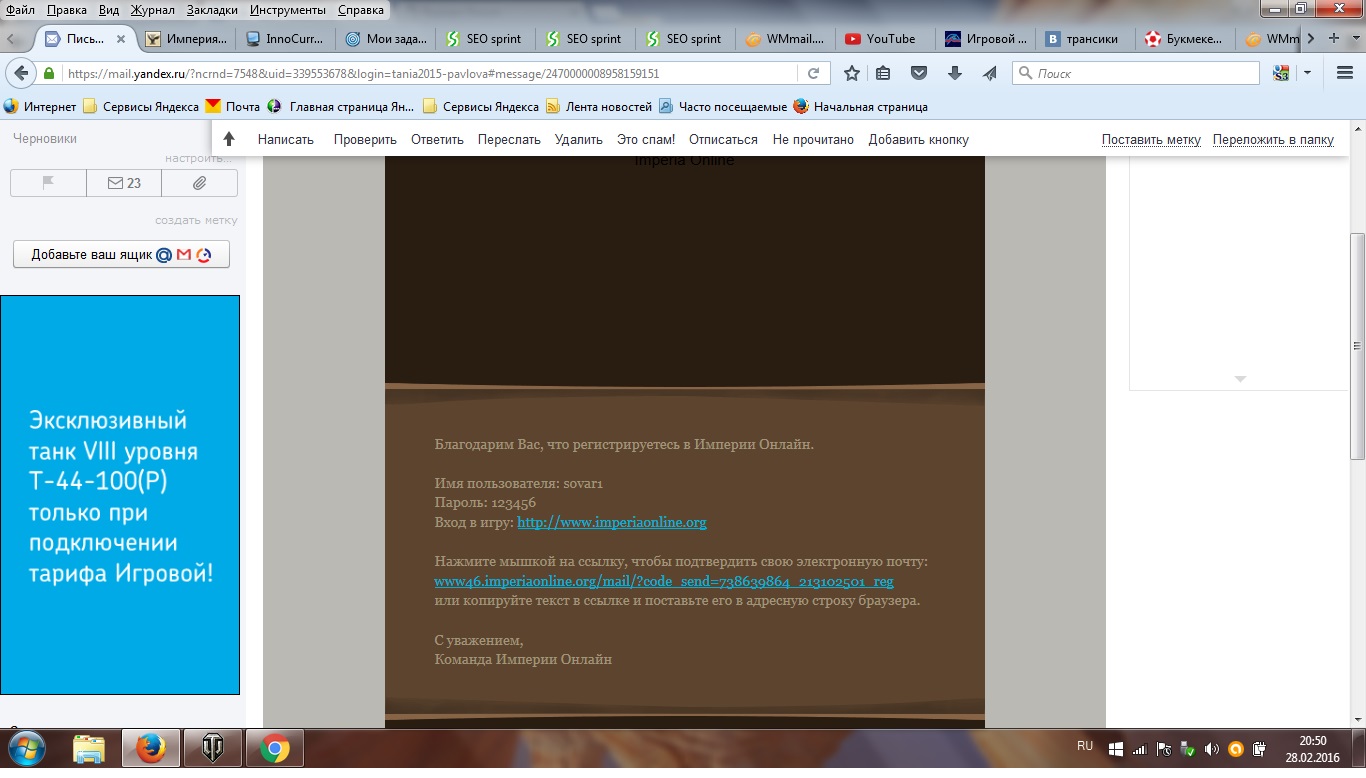Mark message with Это спам!
Image resolution: width=1366 pixels, height=778 pixels.
[x=646, y=140]
